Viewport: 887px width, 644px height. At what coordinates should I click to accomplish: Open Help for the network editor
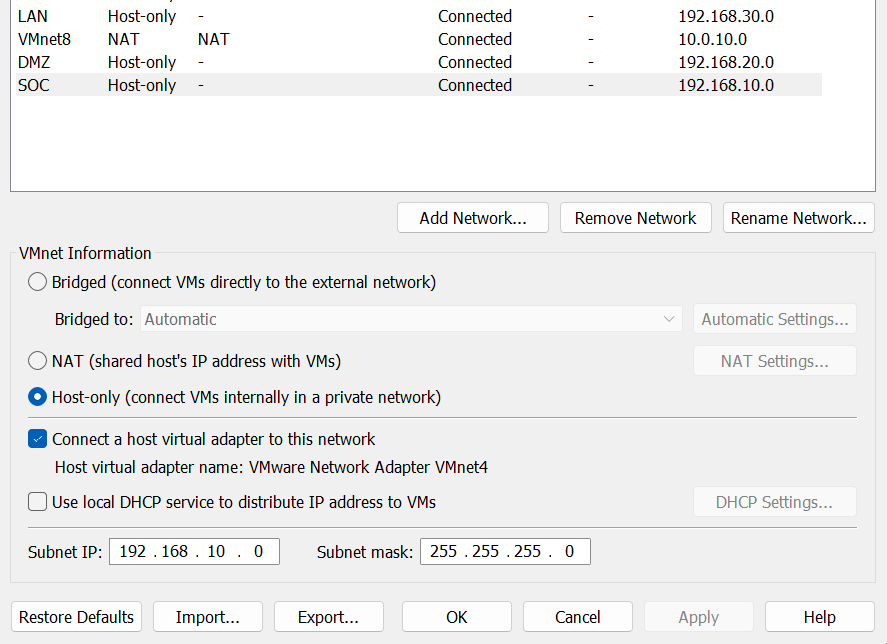[819, 617]
